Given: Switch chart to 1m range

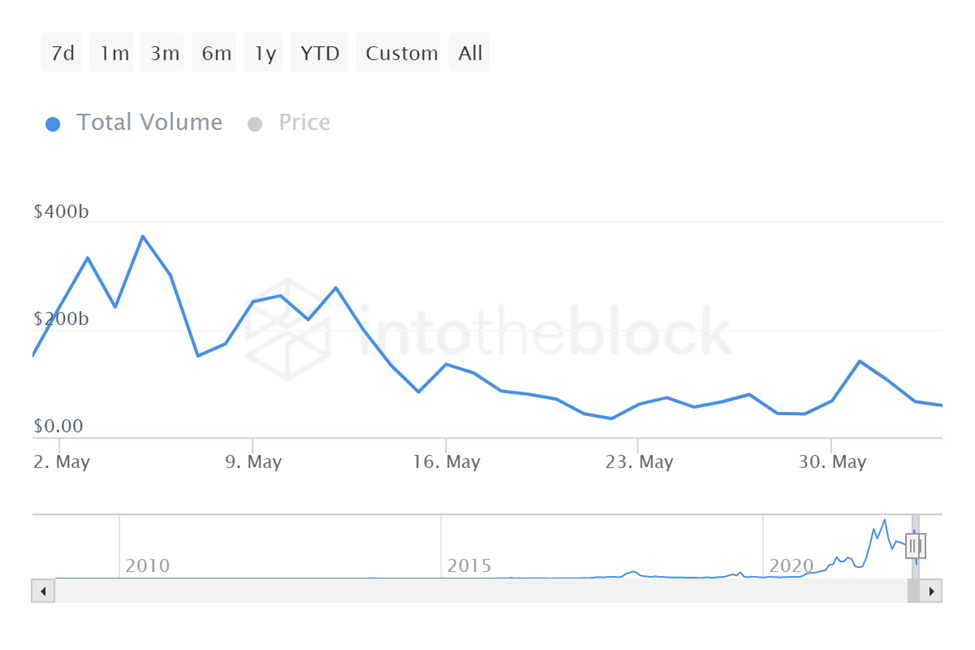Looking at the screenshot, I should coord(114,53).
